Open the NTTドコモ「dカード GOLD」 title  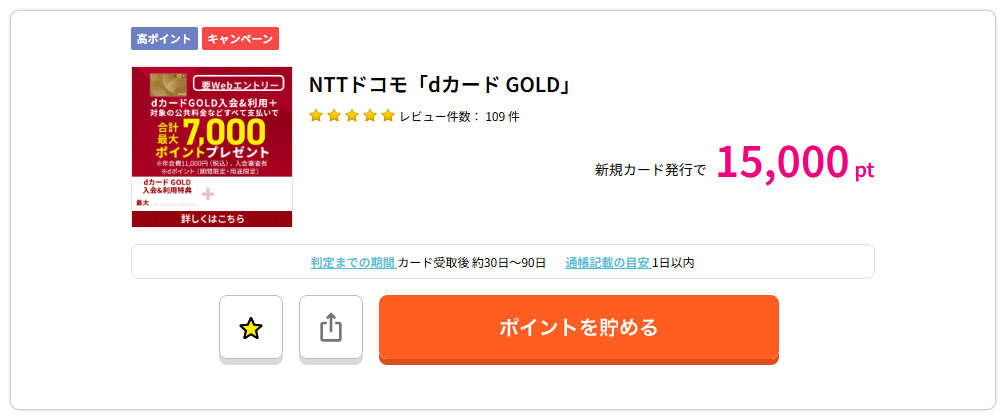point(441,85)
